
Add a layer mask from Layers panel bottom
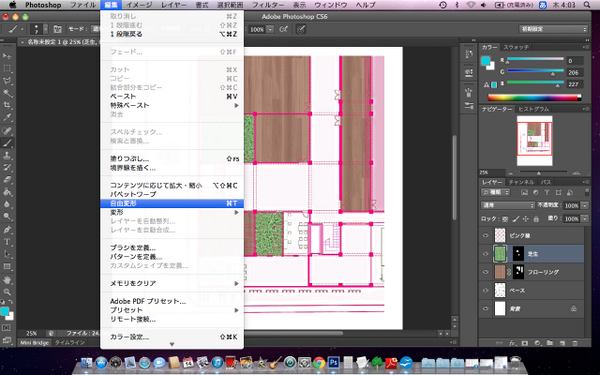(525, 343)
